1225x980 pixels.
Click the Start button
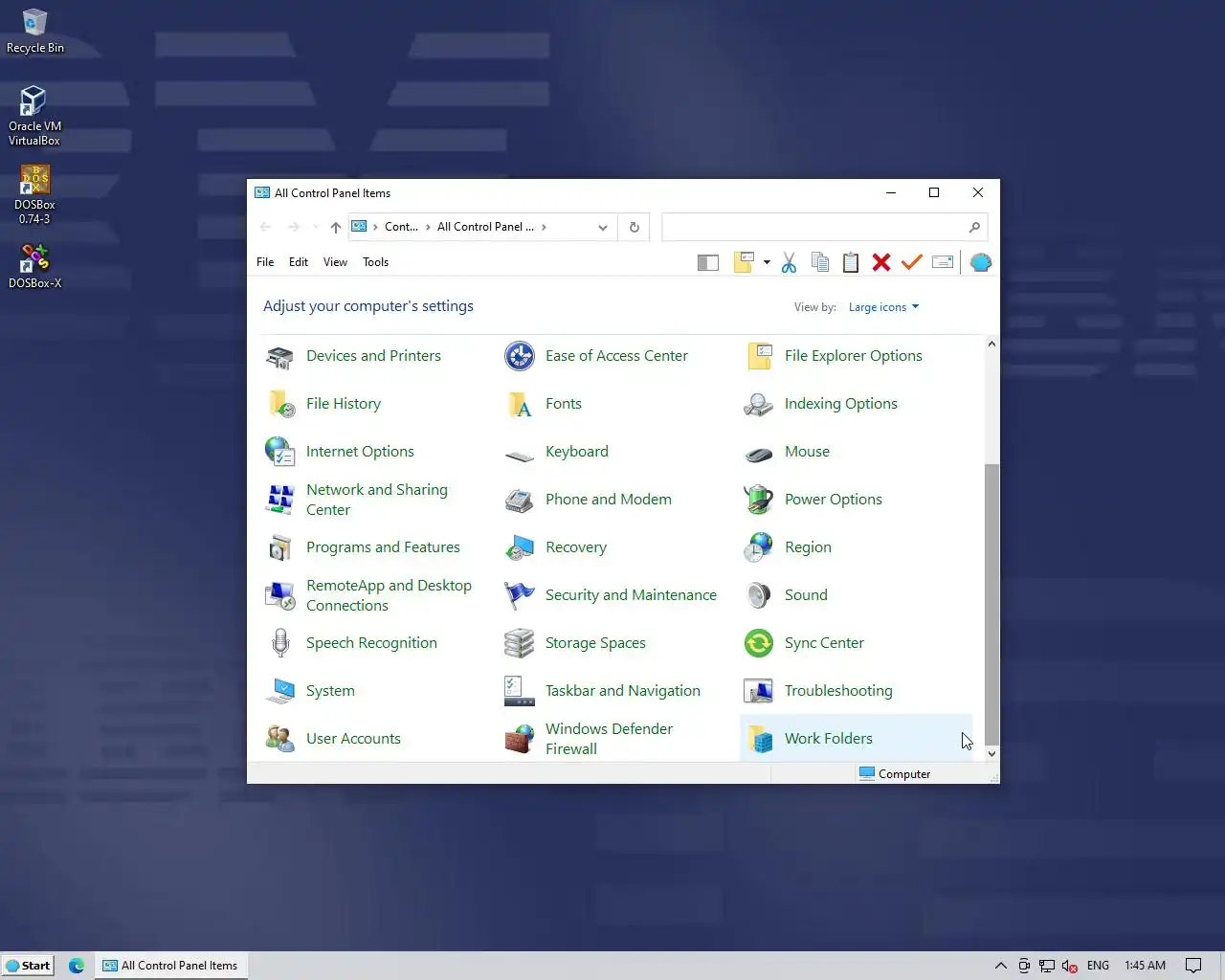(28, 966)
